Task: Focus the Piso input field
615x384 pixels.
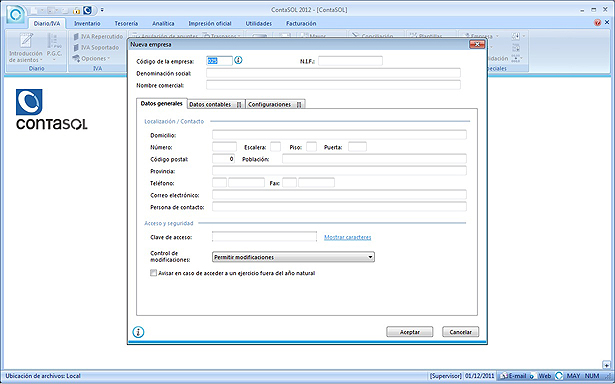Action: 311,147
